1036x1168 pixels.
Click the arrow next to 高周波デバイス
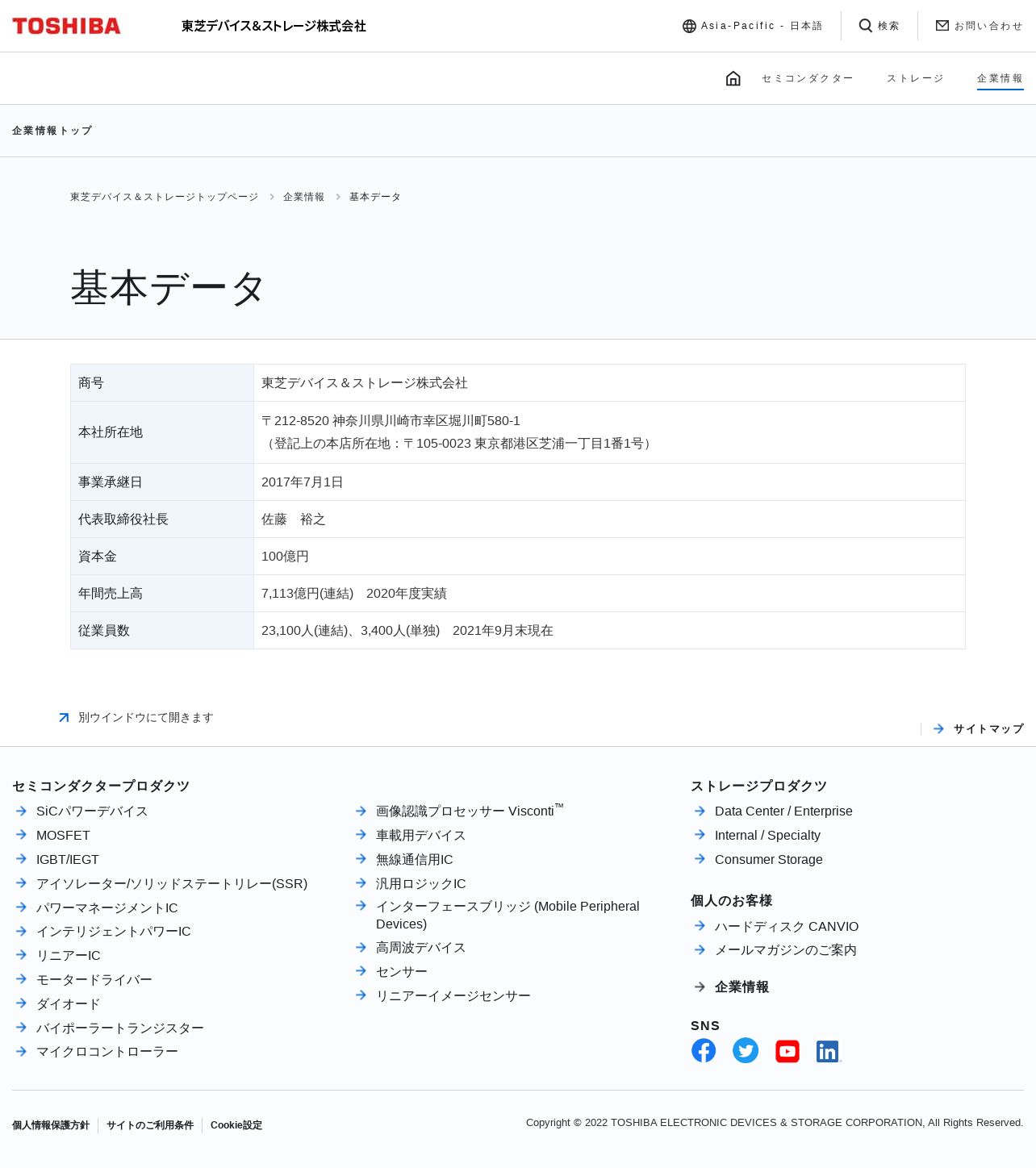(361, 947)
